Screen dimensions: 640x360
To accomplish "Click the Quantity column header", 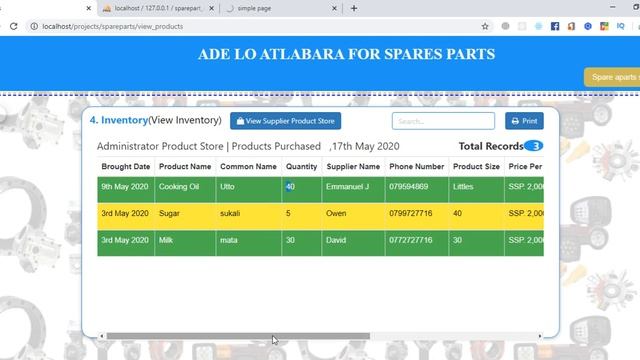I will point(301,167).
